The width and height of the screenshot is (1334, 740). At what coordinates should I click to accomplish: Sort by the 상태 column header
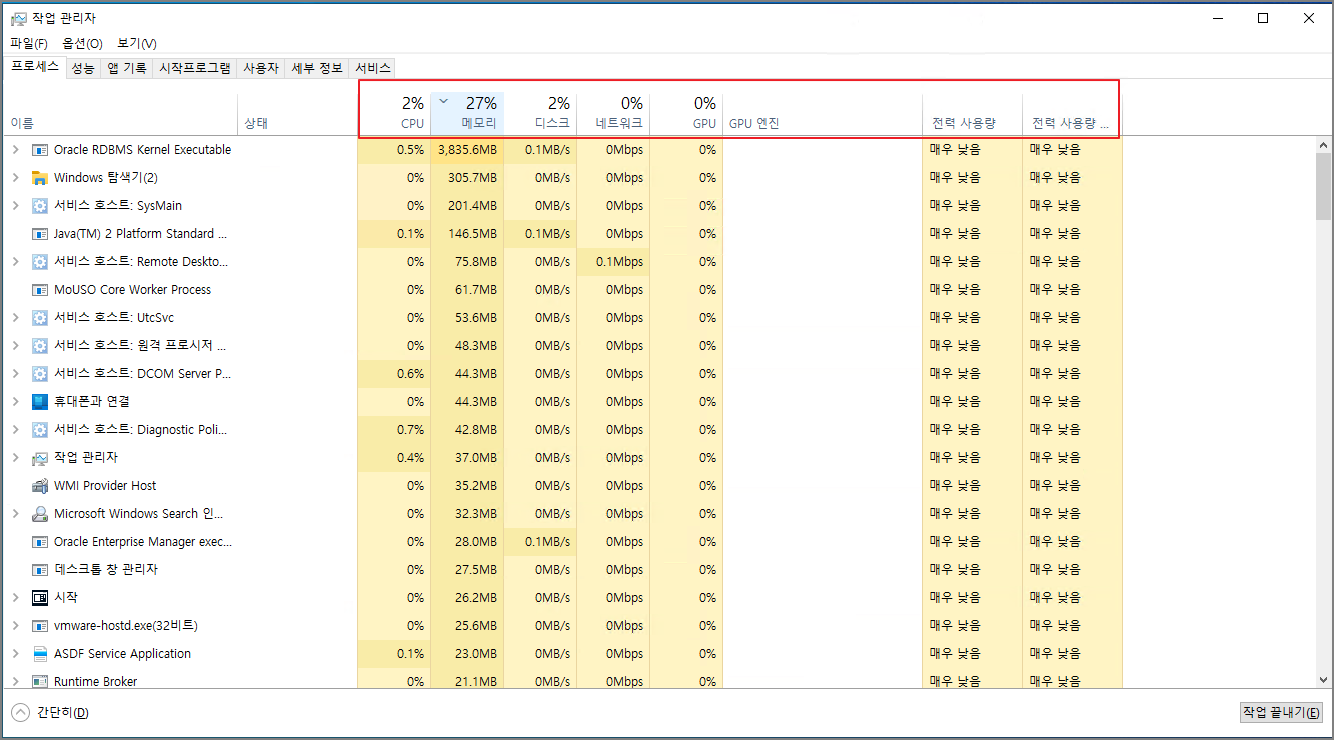click(x=297, y=113)
